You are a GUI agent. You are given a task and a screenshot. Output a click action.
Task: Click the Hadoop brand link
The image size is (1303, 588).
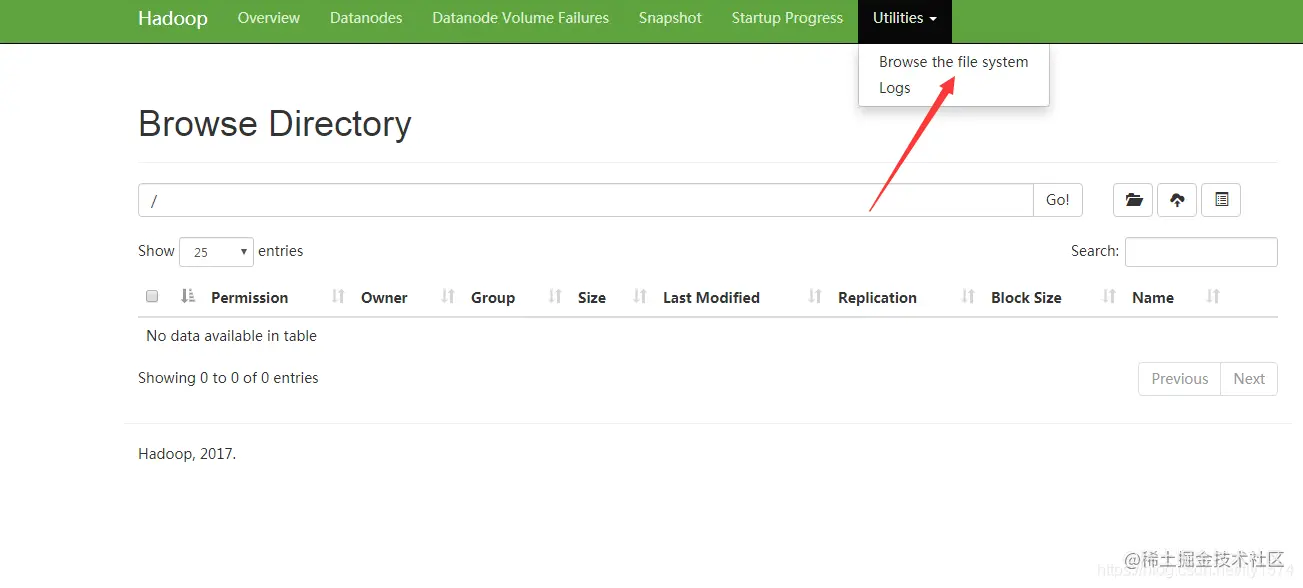(173, 19)
